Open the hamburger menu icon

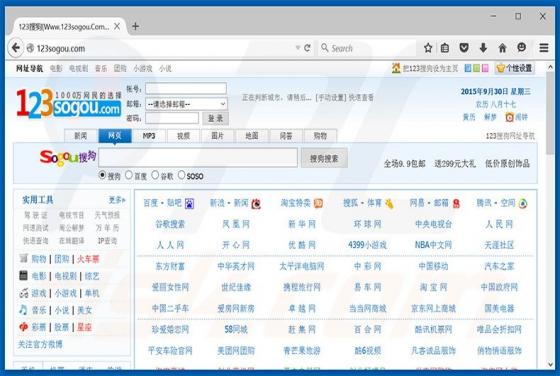point(544,48)
